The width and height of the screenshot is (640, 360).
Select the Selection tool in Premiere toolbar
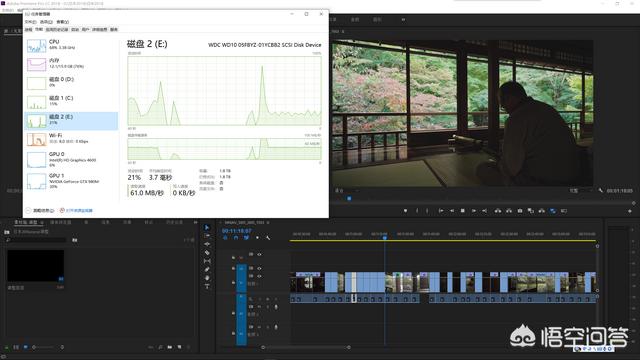[x=207, y=227]
